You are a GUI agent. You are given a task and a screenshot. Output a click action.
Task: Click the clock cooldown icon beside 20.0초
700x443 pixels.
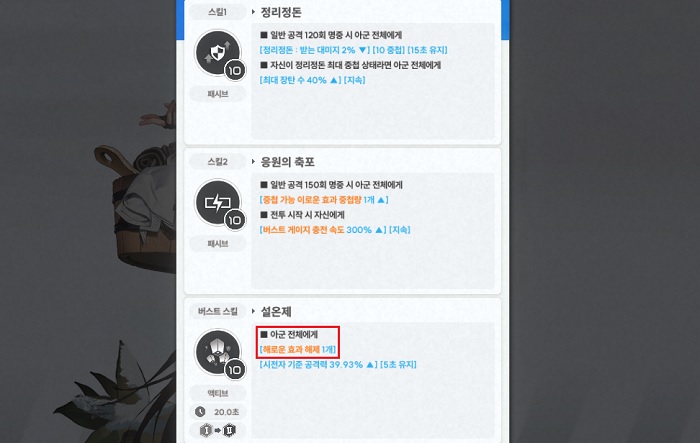click(x=200, y=411)
